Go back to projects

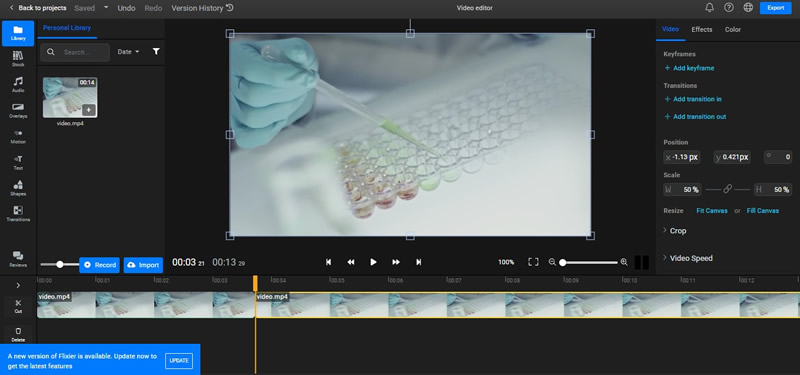click(38, 8)
